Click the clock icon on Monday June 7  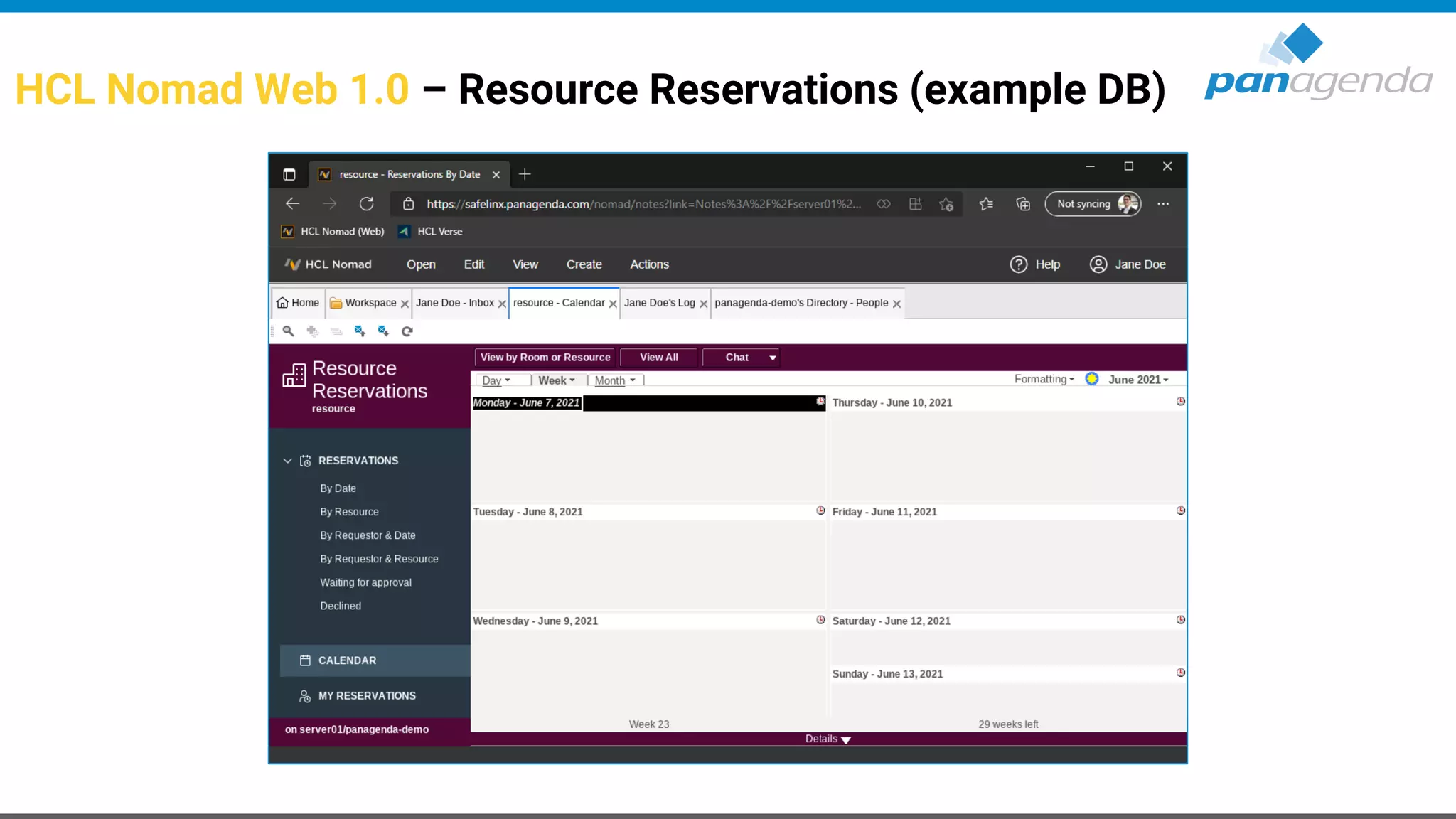[820, 402]
